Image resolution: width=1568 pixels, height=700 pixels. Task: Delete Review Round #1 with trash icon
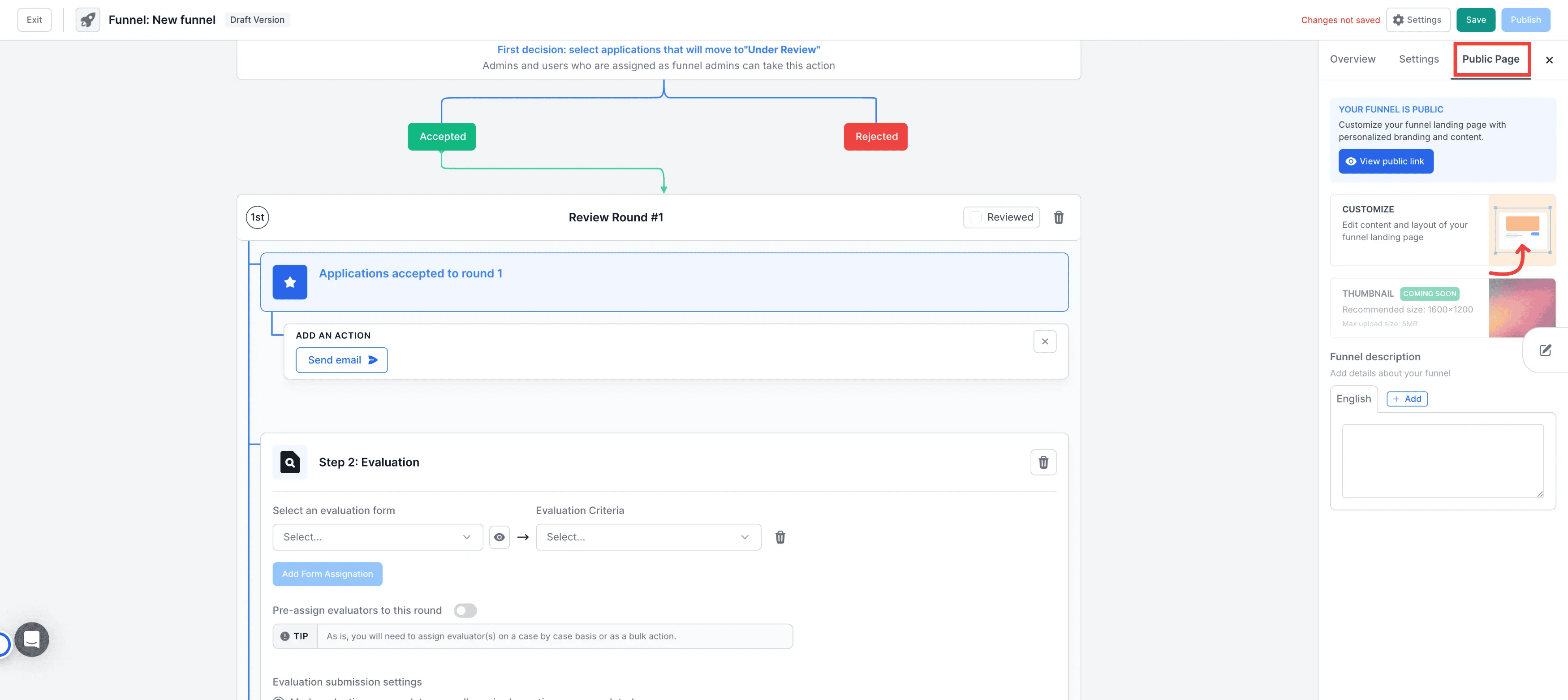pos(1059,217)
